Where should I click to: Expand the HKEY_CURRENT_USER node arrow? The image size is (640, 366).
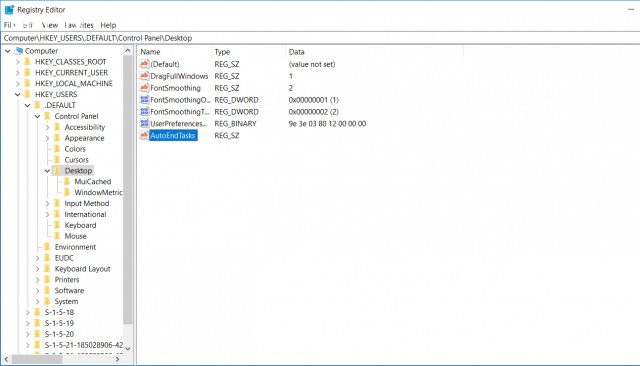click(x=18, y=73)
